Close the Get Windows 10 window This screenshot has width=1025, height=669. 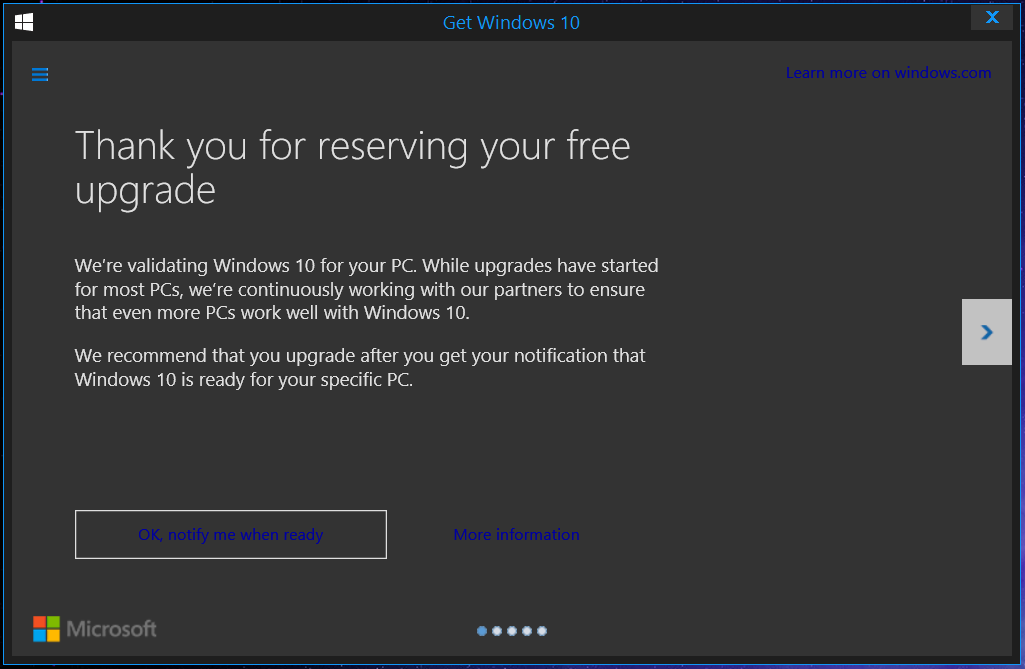click(x=992, y=18)
